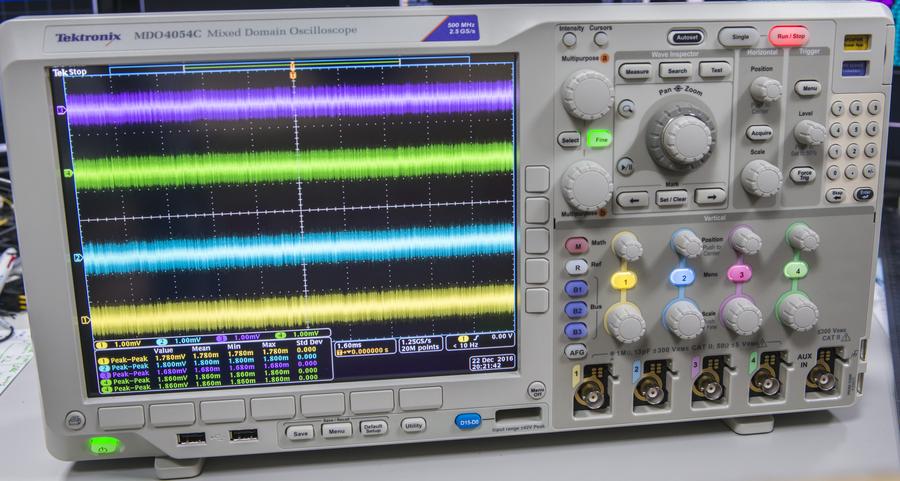Image resolution: width=900 pixels, height=481 pixels.
Task: Click the left arrow Mark button
Action: (x=633, y=200)
